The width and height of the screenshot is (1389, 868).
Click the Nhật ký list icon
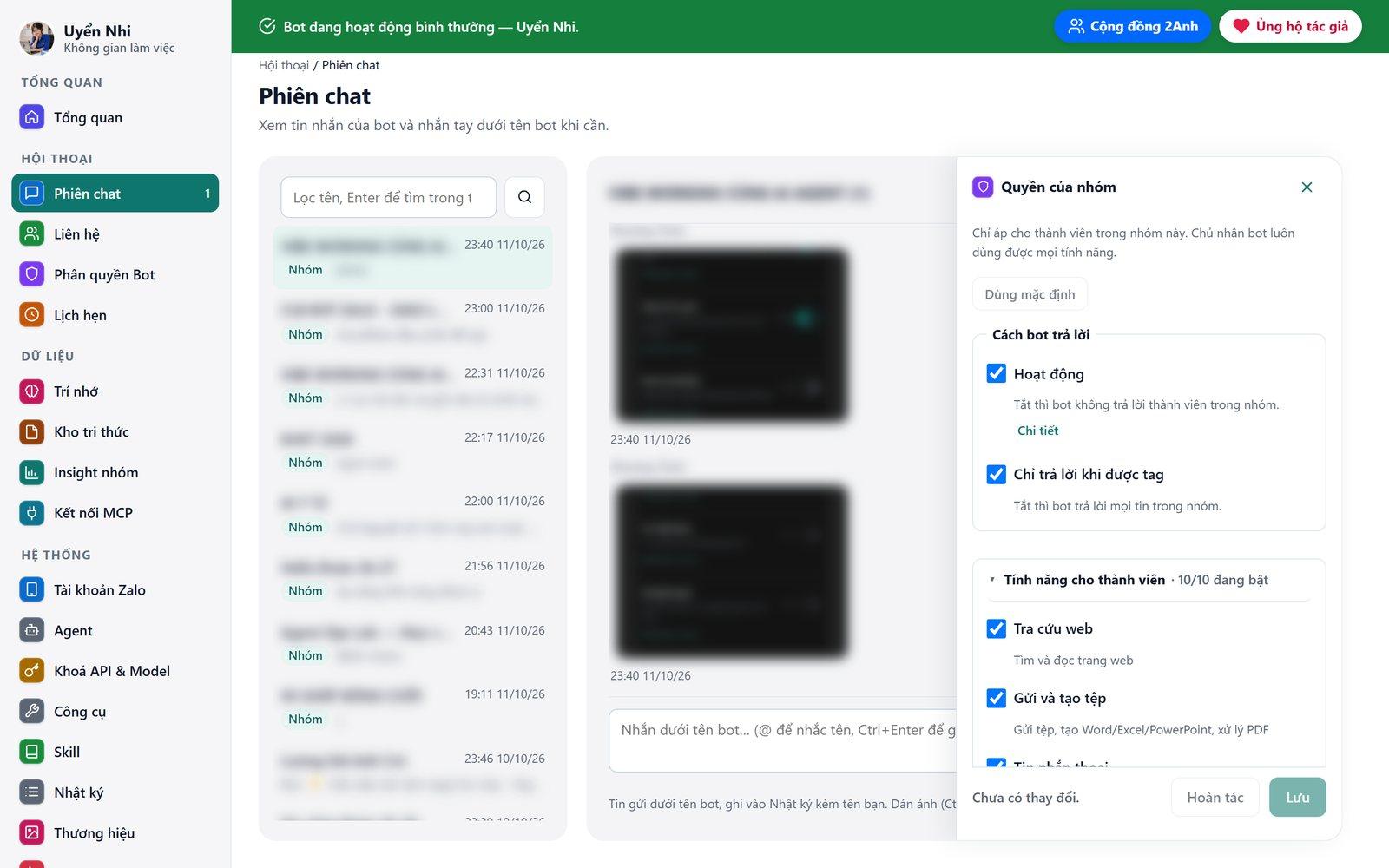coord(32,792)
